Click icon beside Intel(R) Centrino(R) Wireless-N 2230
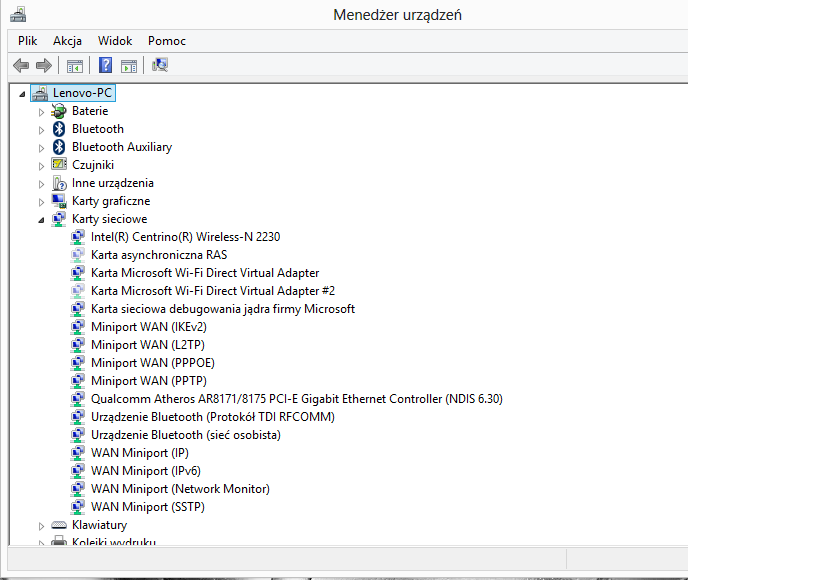The width and height of the screenshot is (819, 580). point(78,237)
